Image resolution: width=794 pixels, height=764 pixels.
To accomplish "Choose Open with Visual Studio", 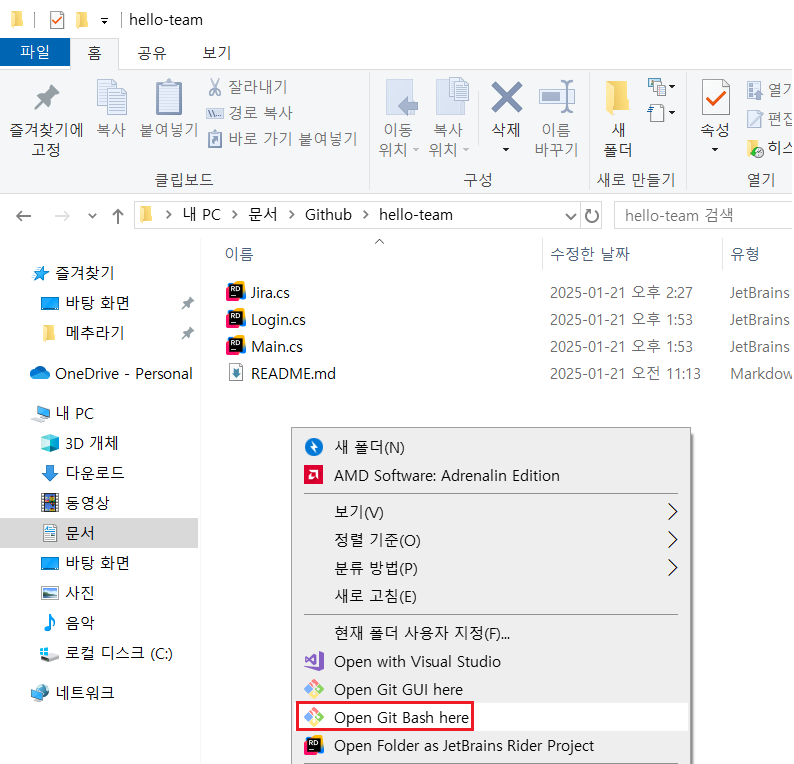I will pos(491,661).
